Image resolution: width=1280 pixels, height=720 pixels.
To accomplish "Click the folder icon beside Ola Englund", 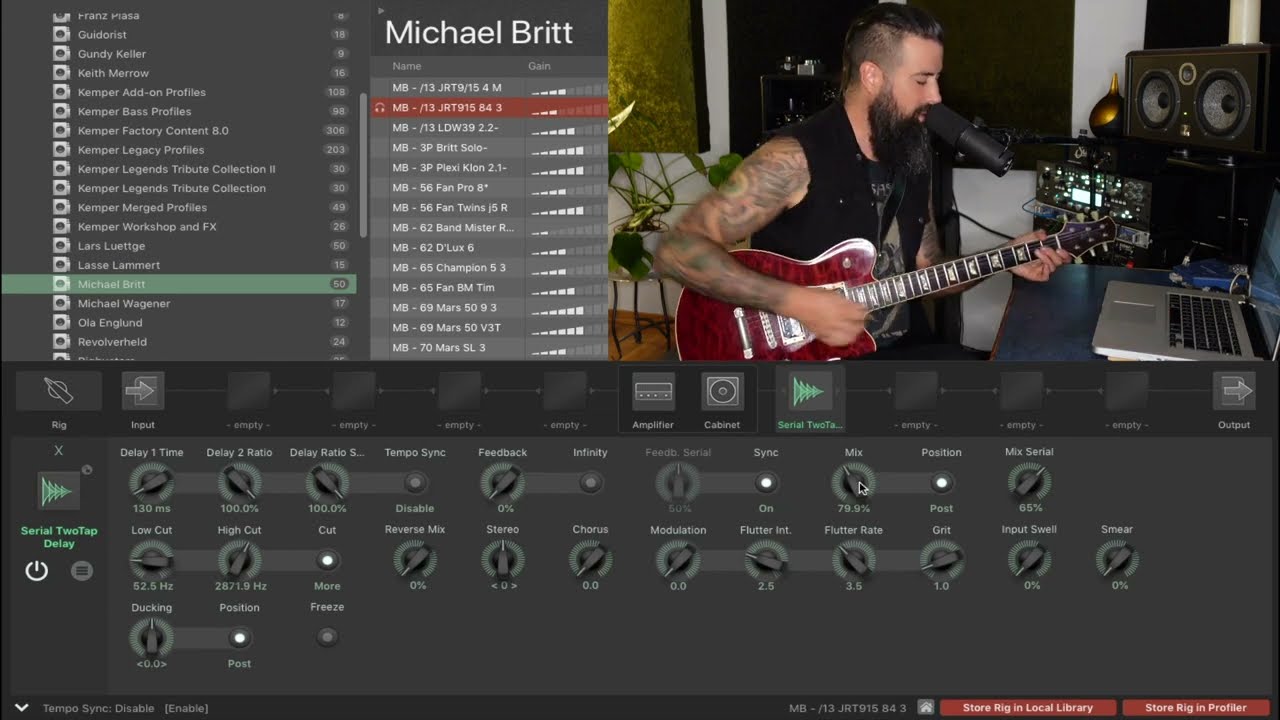I will pyautogui.click(x=61, y=323).
